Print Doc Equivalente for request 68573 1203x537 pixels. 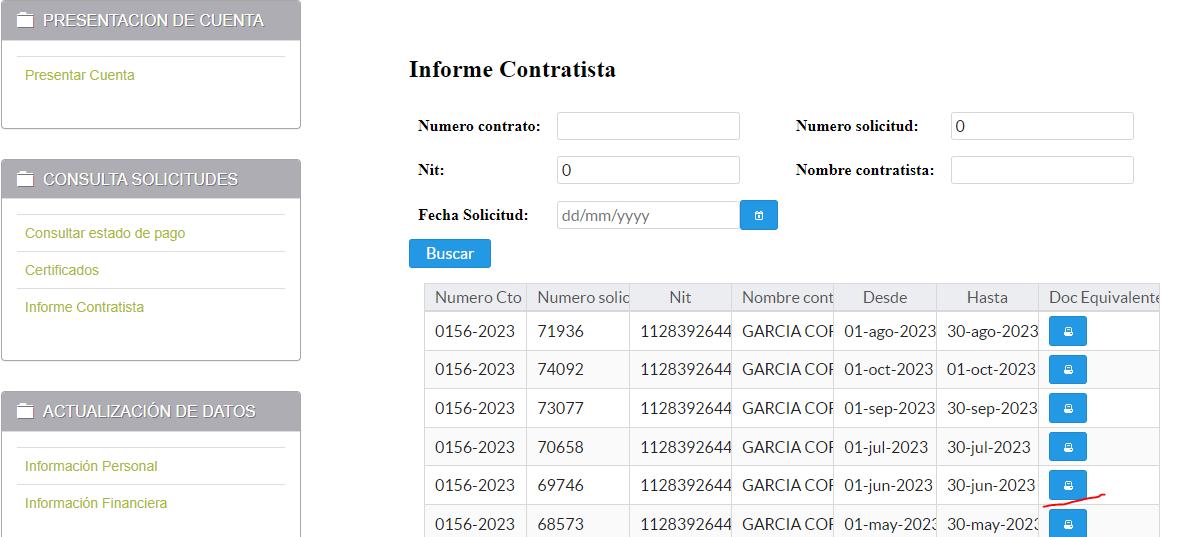[1067, 523]
